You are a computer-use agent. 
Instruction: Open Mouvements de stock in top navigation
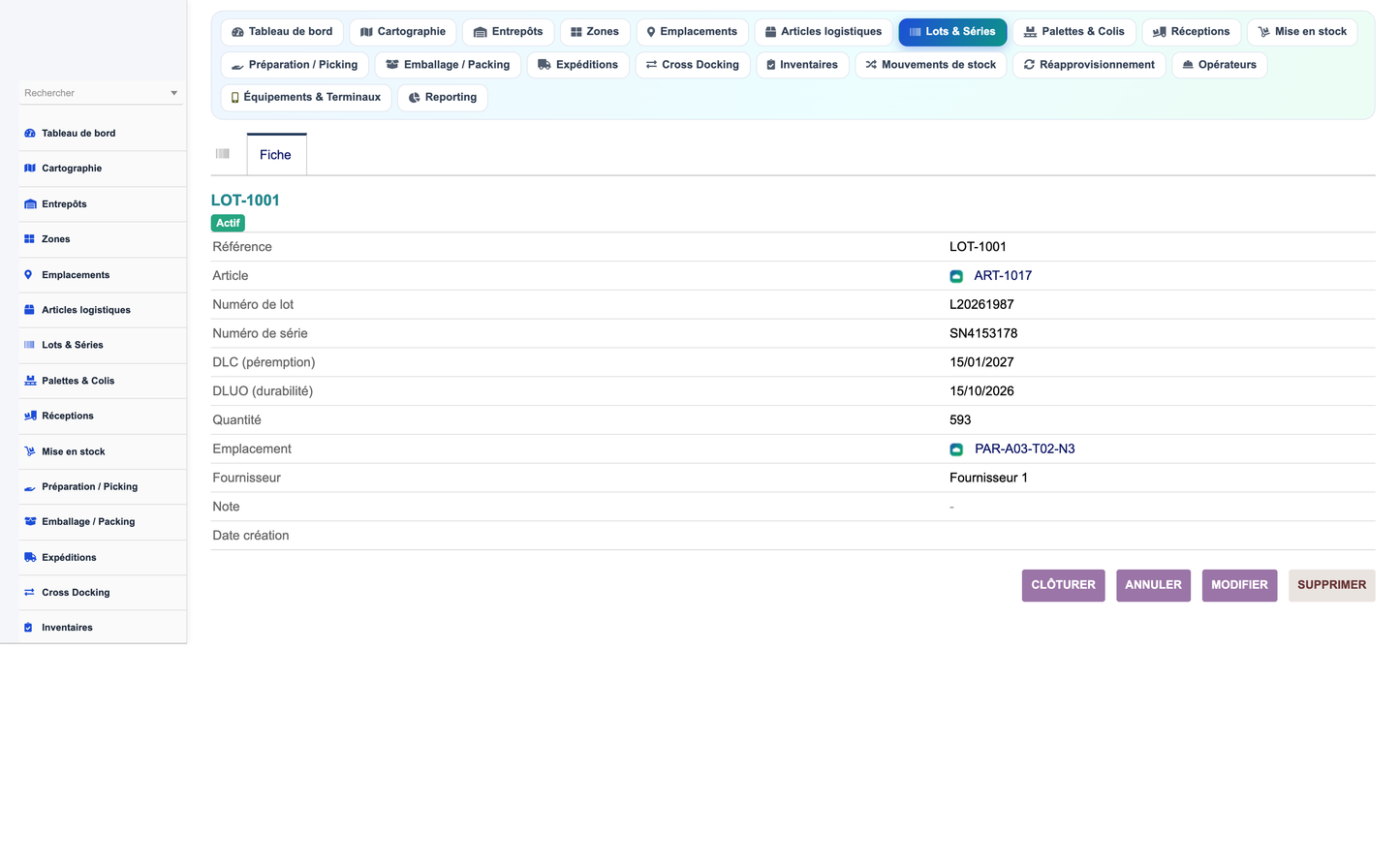931,65
